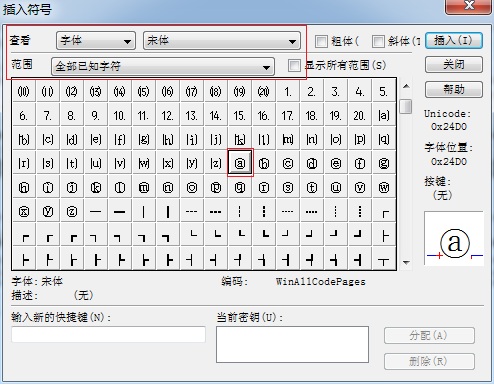Select the parenthesized letter (f) symbol
This screenshot has width=494, height=386.
pos(120,139)
